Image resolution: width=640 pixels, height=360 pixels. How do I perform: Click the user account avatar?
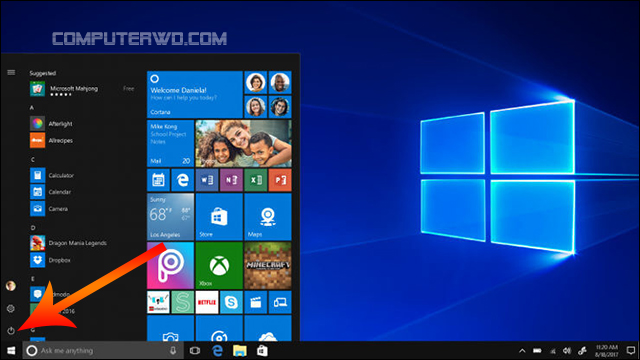(11, 286)
